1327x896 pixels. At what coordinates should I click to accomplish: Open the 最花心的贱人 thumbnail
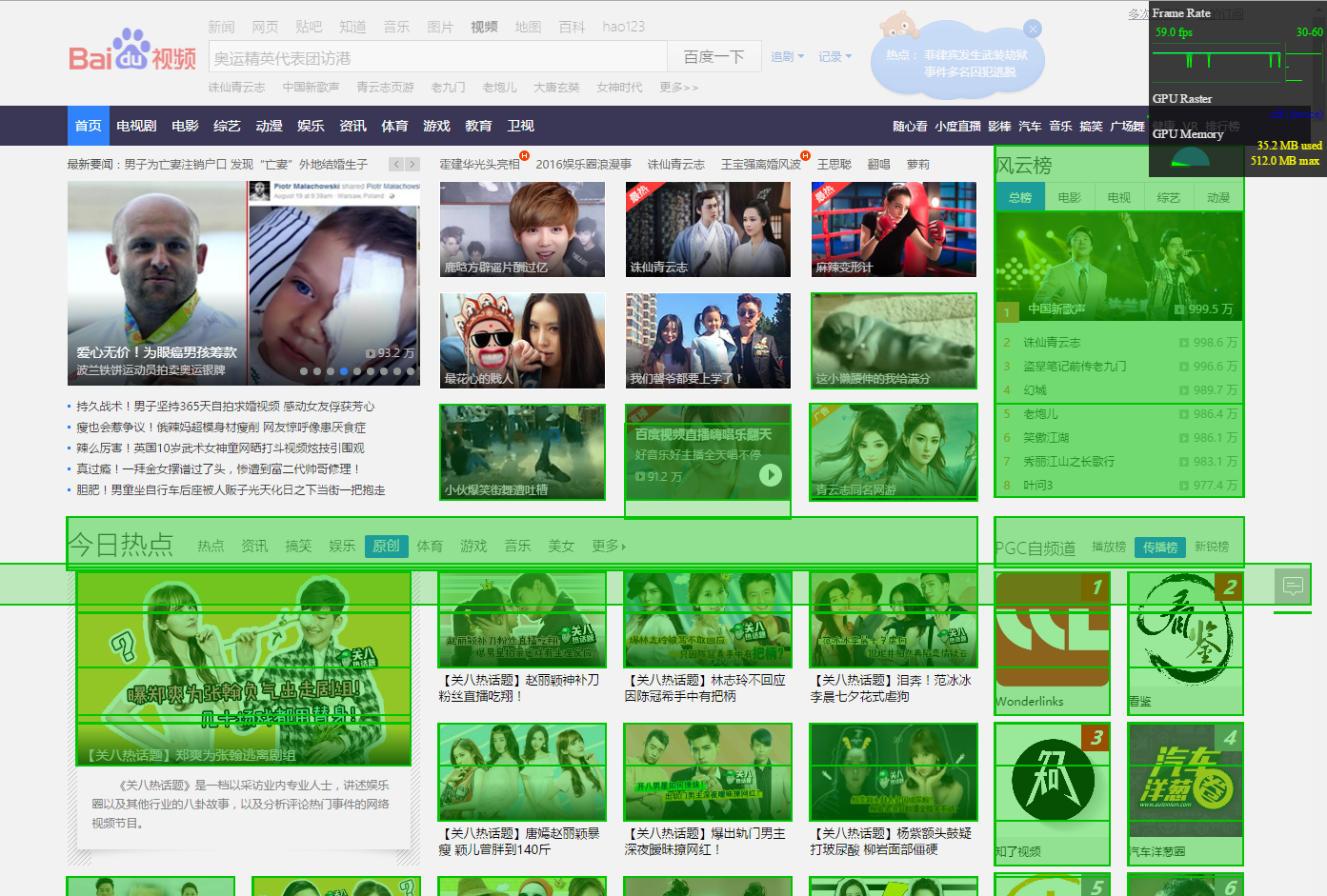(522, 340)
